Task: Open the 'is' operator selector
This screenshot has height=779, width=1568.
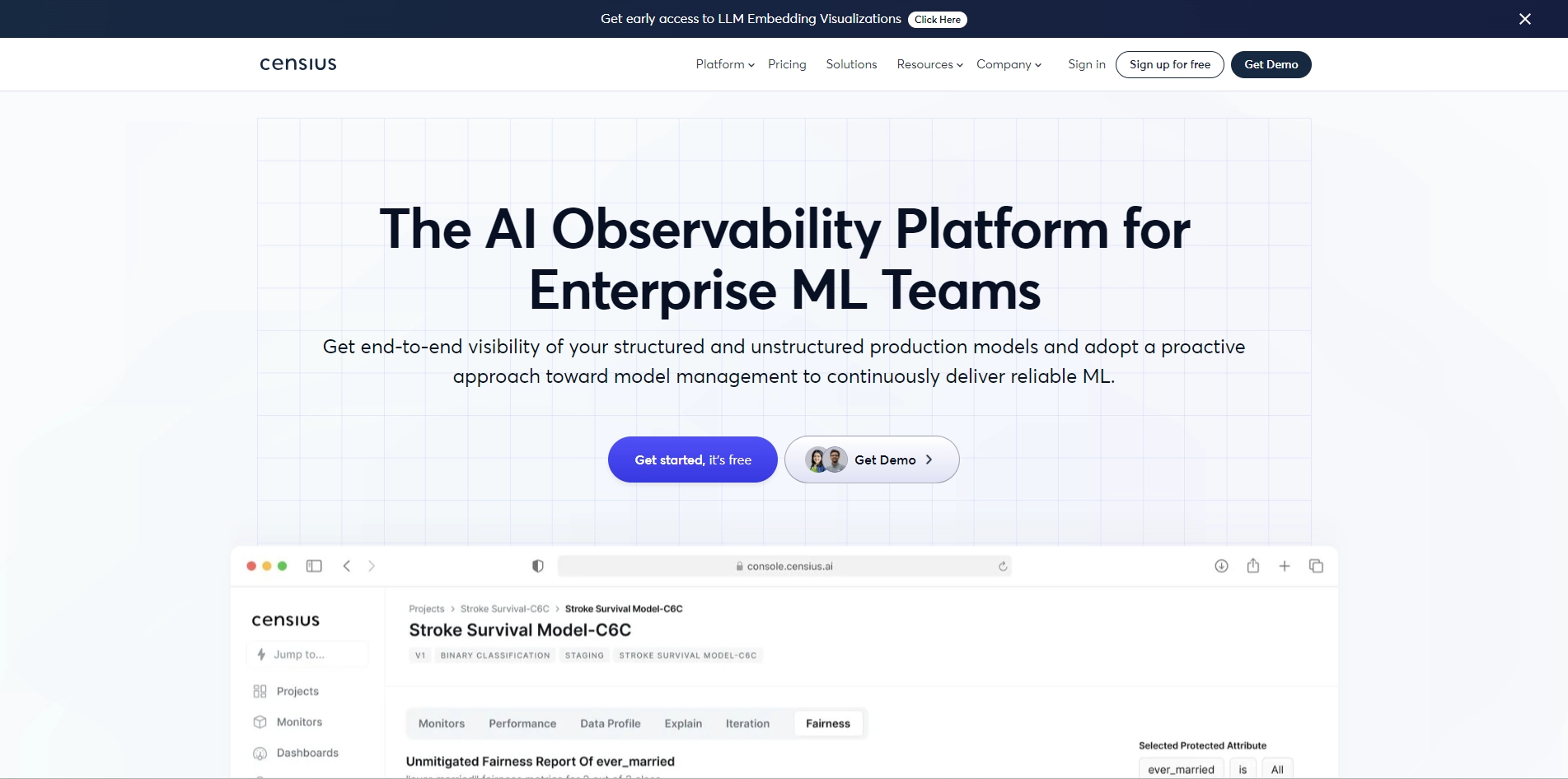Action: 1243,769
